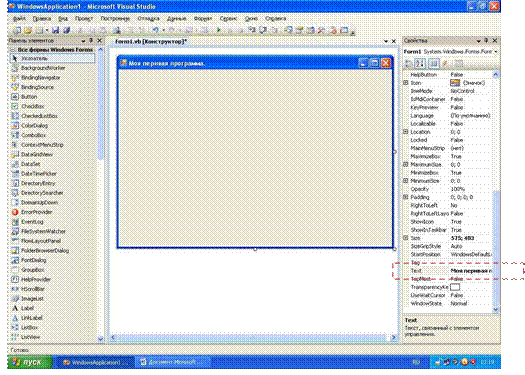525x375 pixels.
Task: Expand the MaximumSize property node
Action: pyautogui.click(x=405, y=164)
